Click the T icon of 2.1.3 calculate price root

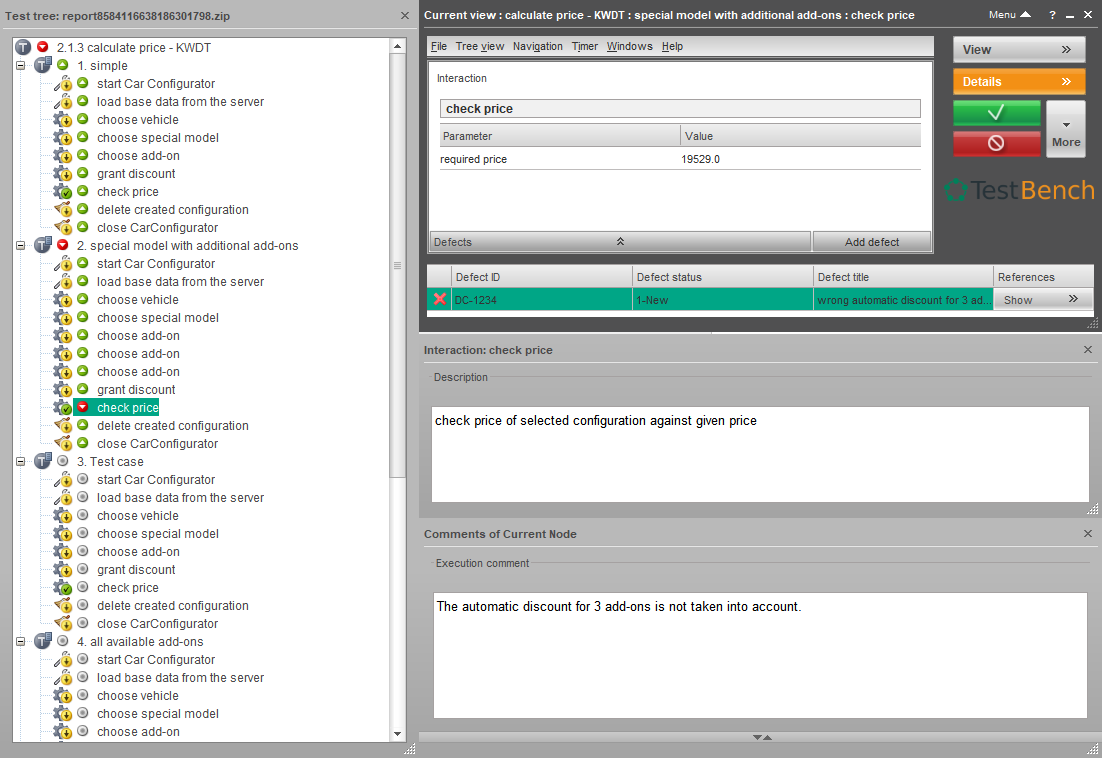coord(23,47)
